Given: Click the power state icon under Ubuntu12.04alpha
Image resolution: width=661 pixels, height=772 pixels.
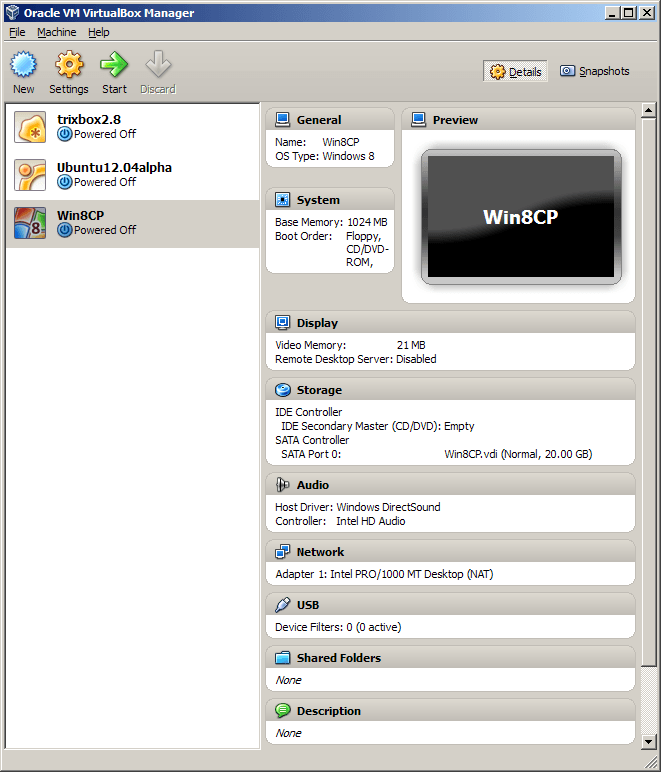Looking at the screenshot, I should [x=64, y=182].
